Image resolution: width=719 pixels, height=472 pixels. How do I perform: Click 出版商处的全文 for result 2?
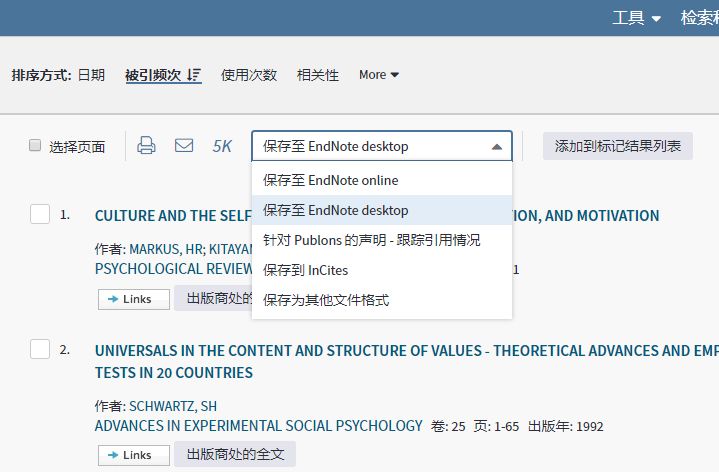(x=235, y=454)
